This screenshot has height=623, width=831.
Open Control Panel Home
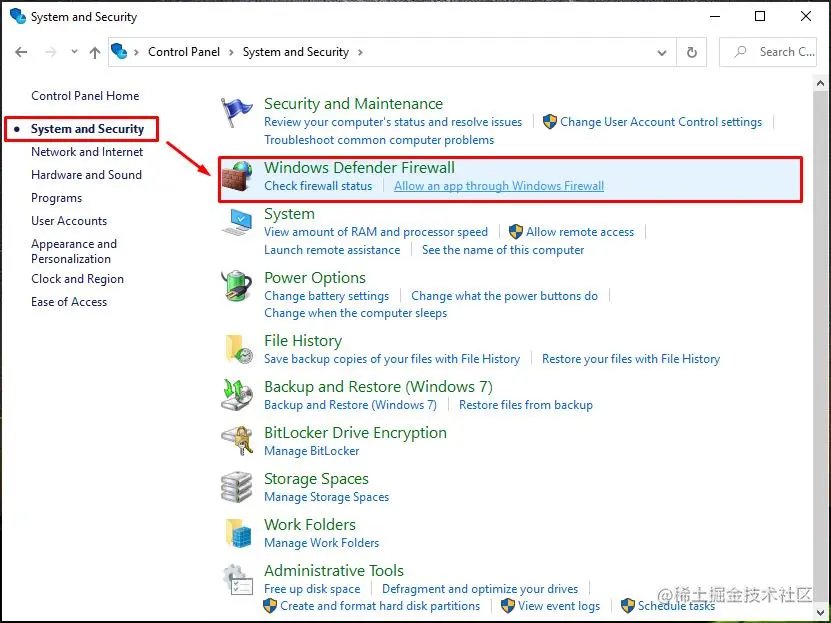(x=85, y=96)
